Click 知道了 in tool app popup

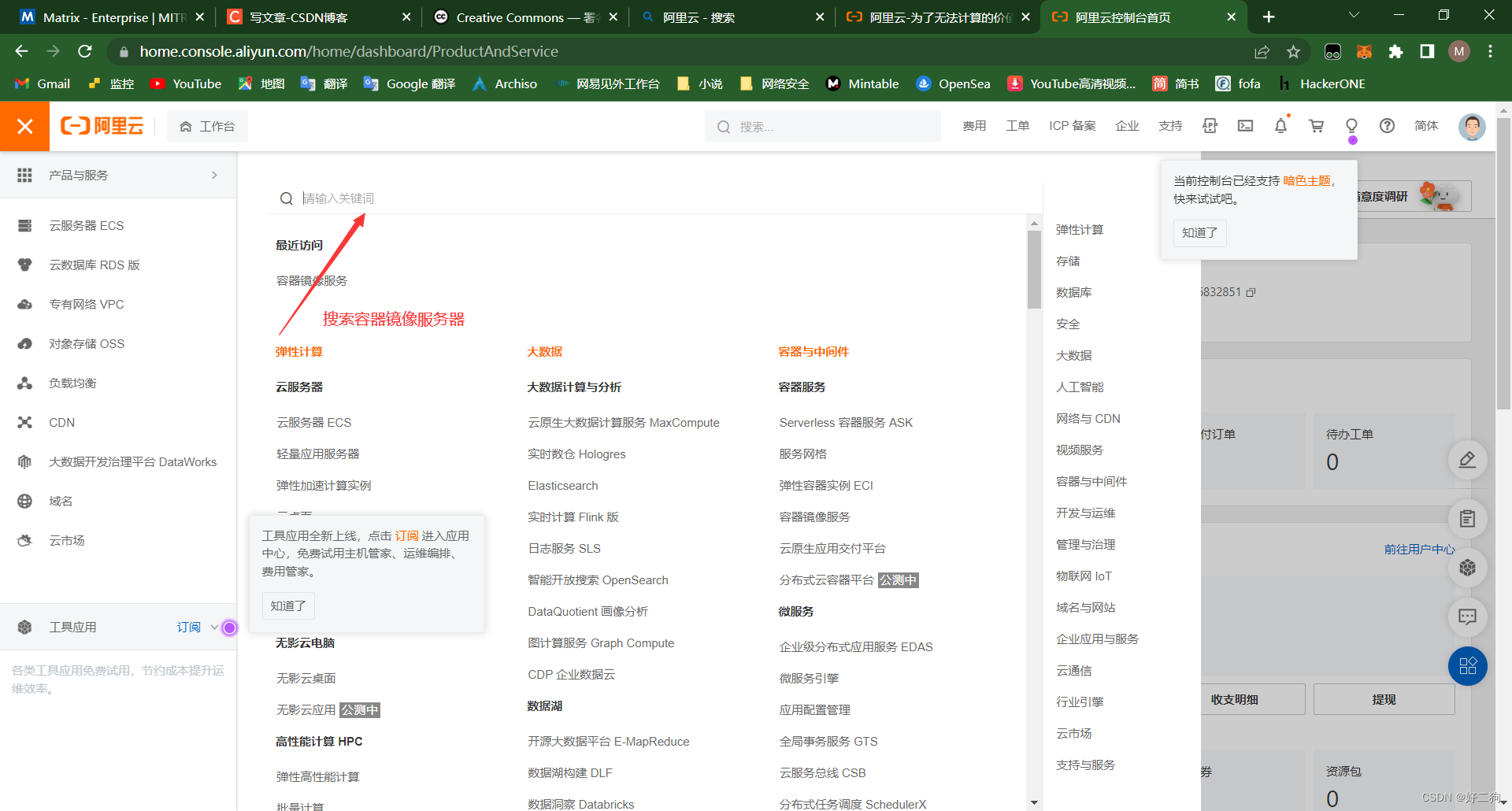point(288,606)
